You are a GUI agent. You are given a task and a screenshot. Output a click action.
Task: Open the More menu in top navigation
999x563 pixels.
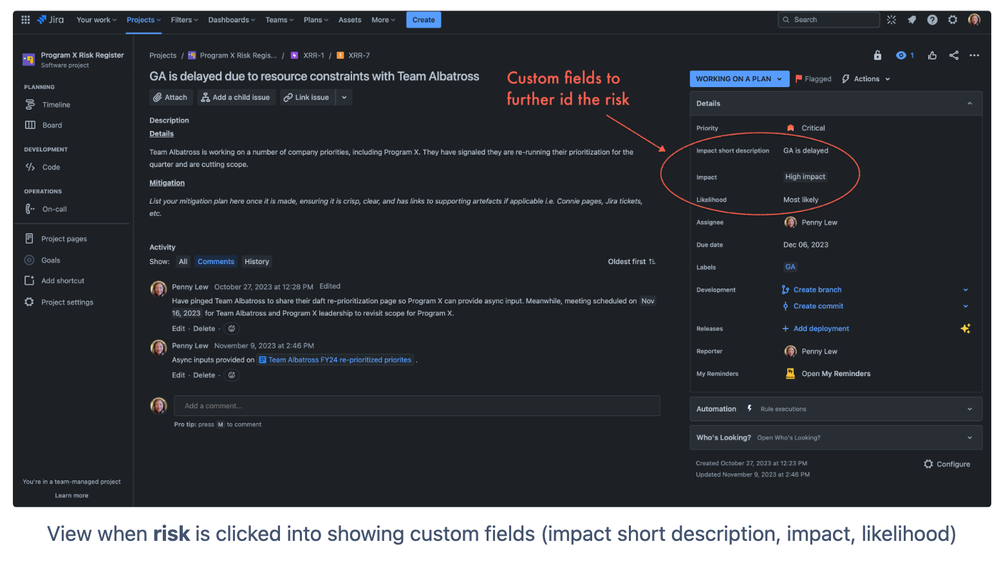tap(383, 20)
